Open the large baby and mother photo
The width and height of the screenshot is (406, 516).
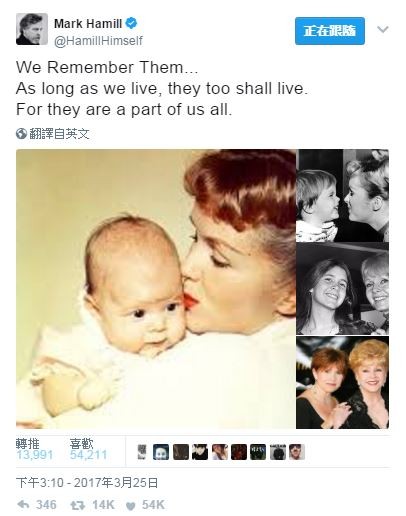[x=156, y=289]
